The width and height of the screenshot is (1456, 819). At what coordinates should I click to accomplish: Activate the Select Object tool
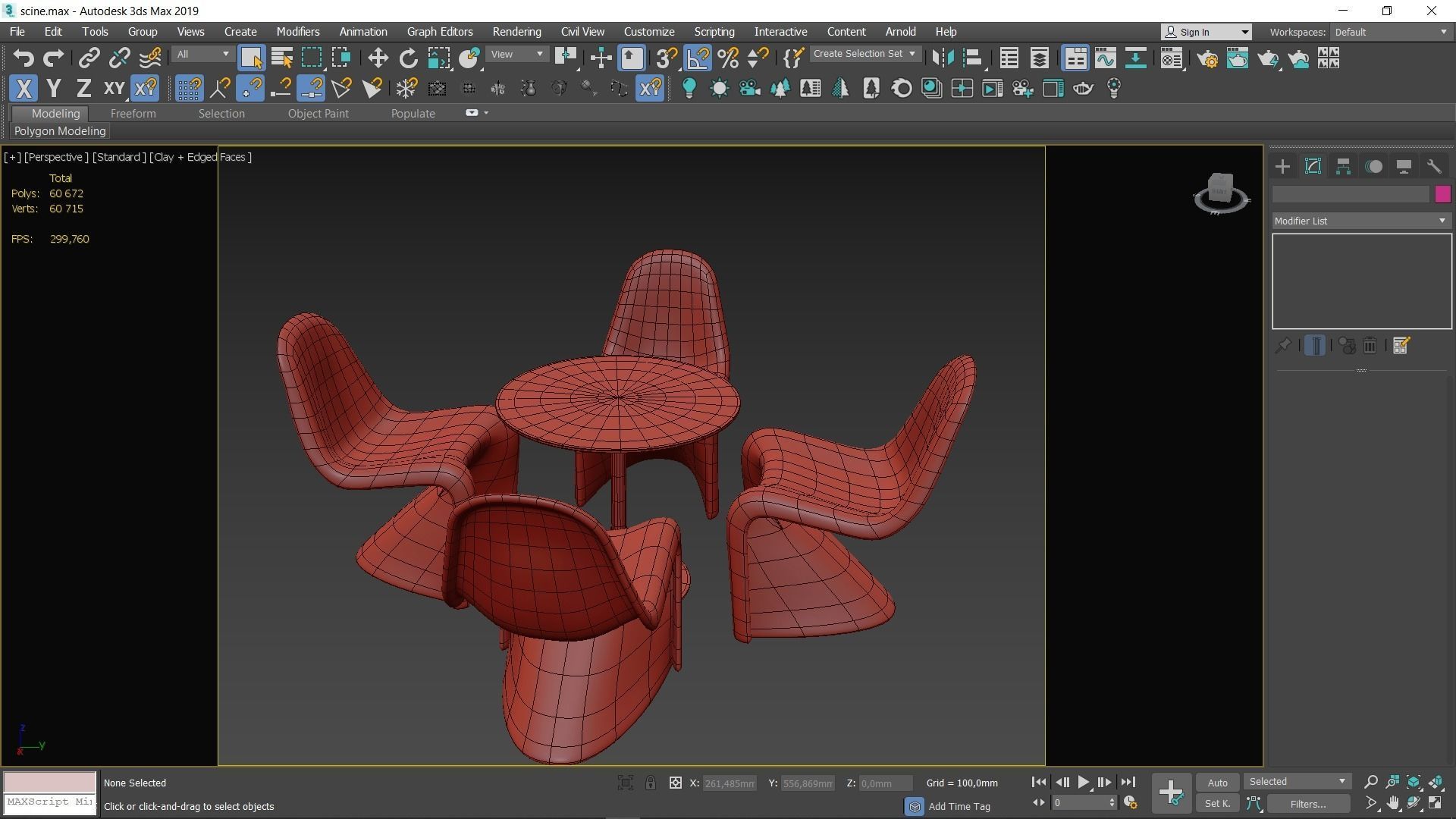[x=251, y=58]
